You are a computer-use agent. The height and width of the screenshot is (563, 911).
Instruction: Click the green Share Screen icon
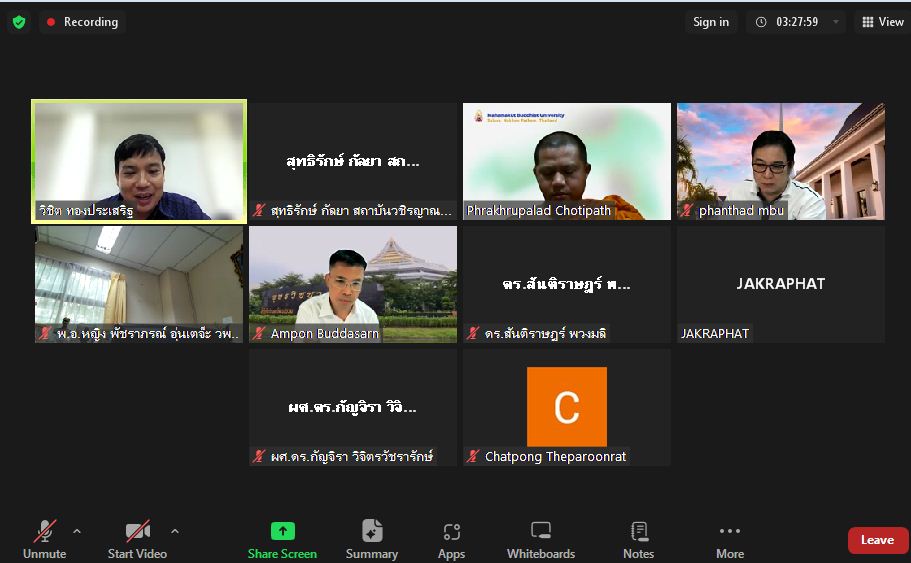point(283,532)
